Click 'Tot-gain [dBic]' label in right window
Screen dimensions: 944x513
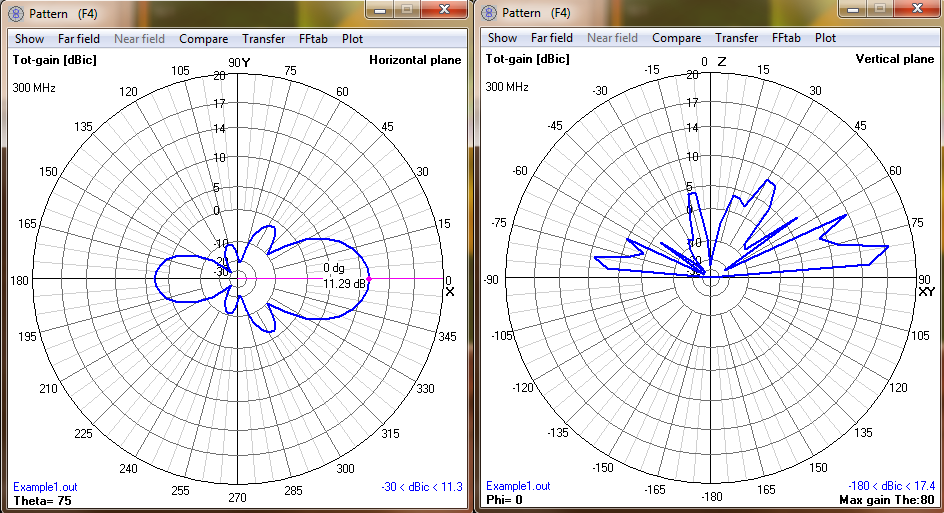(528, 59)
